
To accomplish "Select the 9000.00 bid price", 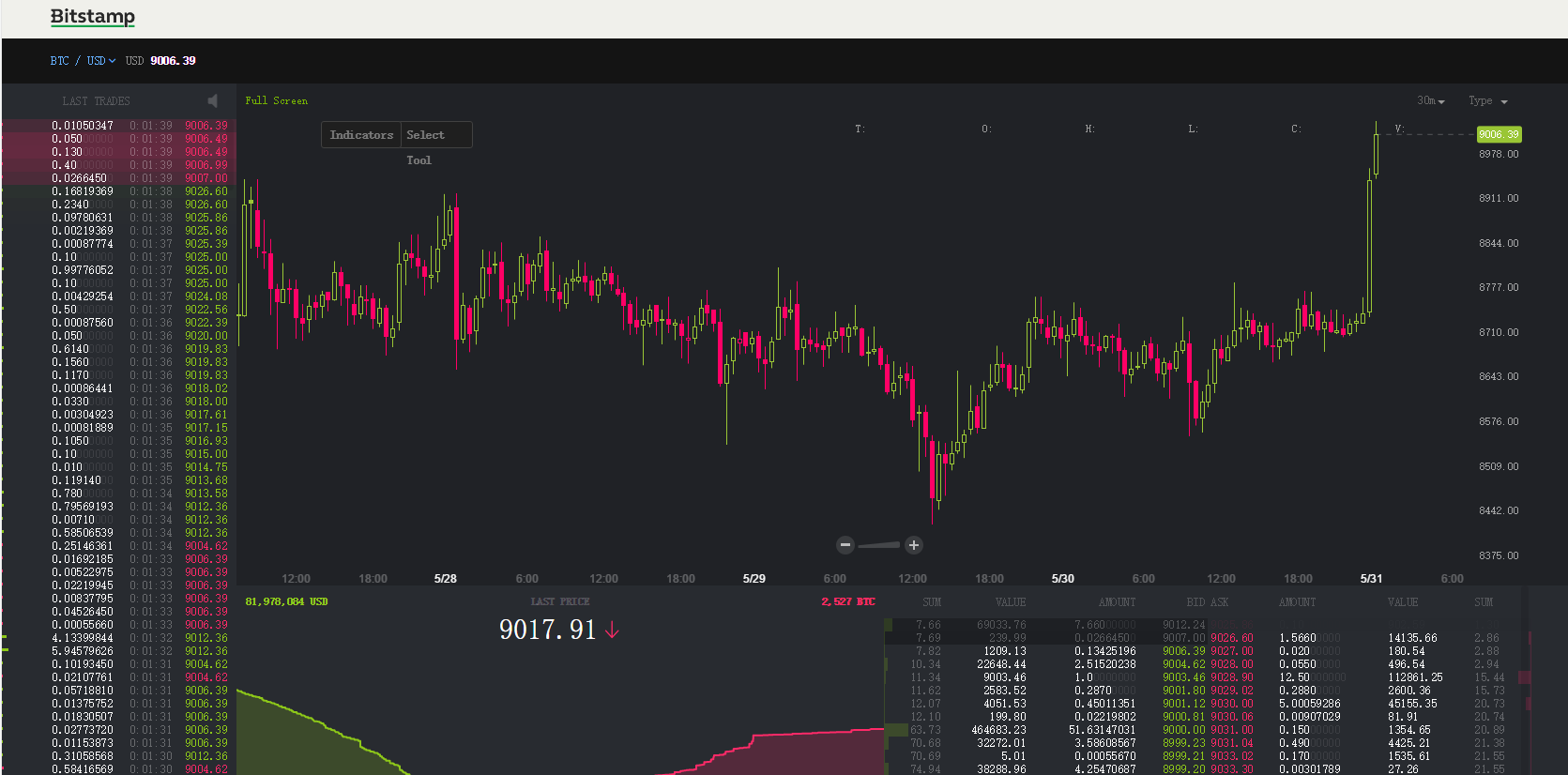I will pos(1184,730).
